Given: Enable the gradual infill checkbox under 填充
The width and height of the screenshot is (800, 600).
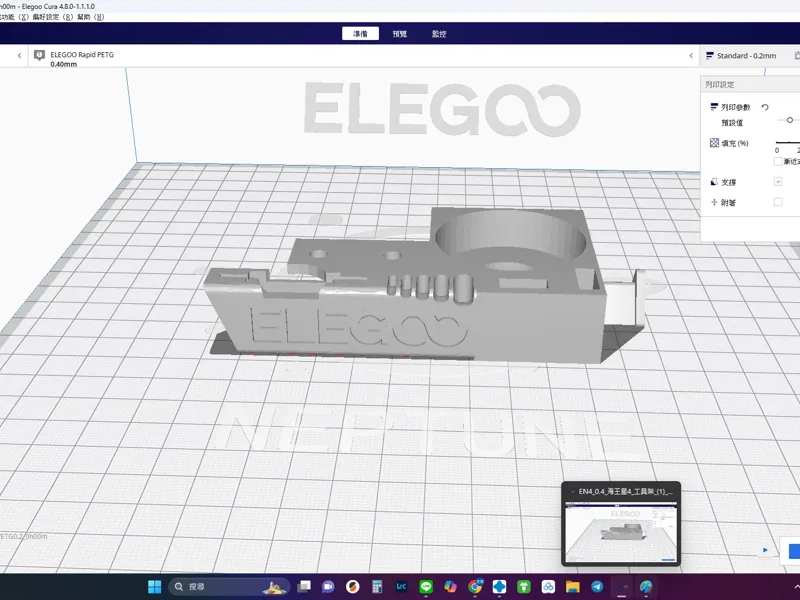Looking at the screenshot, I should pyautogui.click(x=778, y=161).
